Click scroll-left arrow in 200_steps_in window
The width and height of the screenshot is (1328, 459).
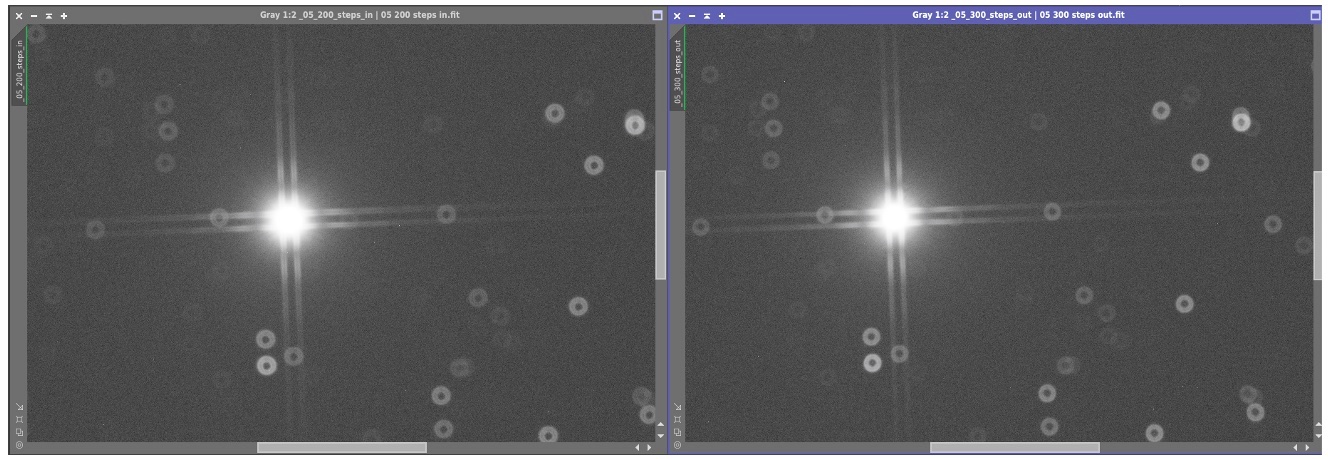coord(637,447)
